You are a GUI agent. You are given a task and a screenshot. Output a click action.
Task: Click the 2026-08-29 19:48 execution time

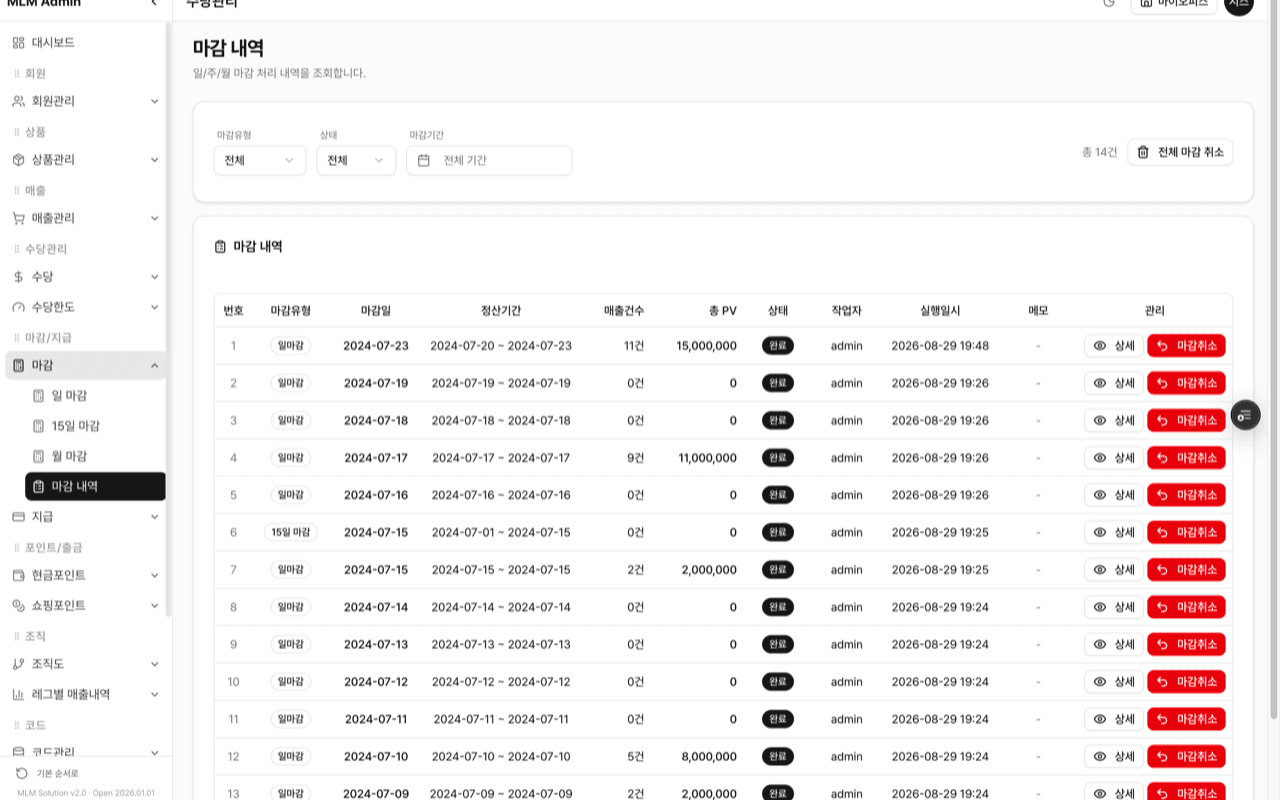tap(940, 346)
